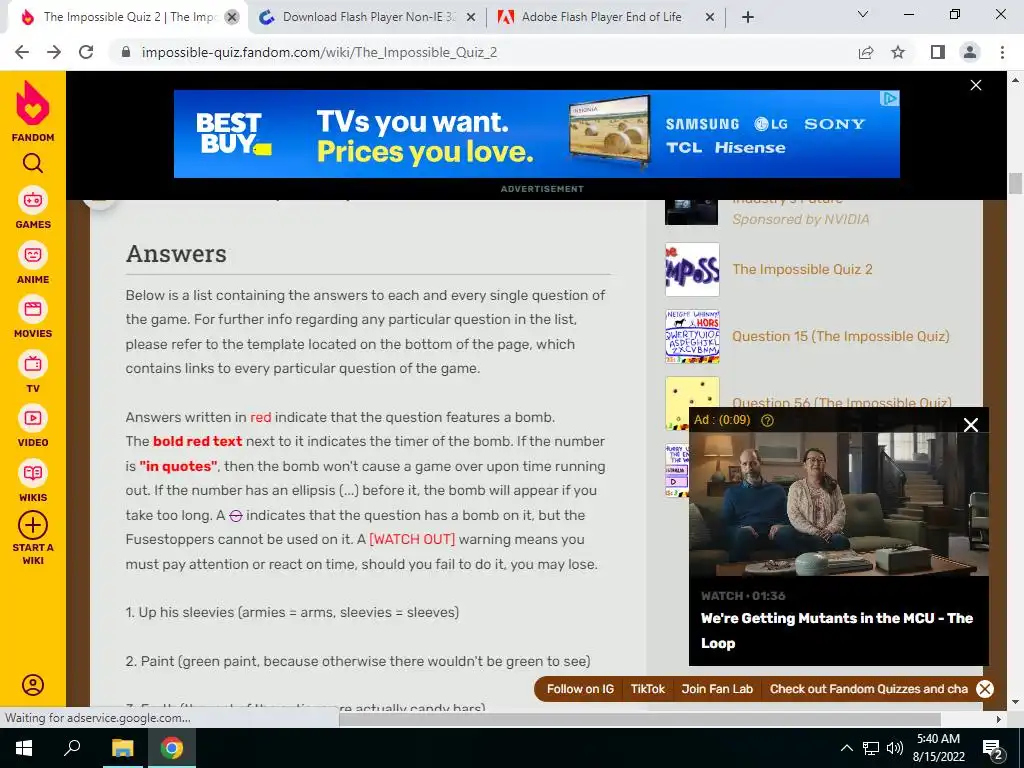This screenshot has height=768, width=1024.
Task: Click the [WATCH OUT] red warning text
Action: [x=412, y=539]
